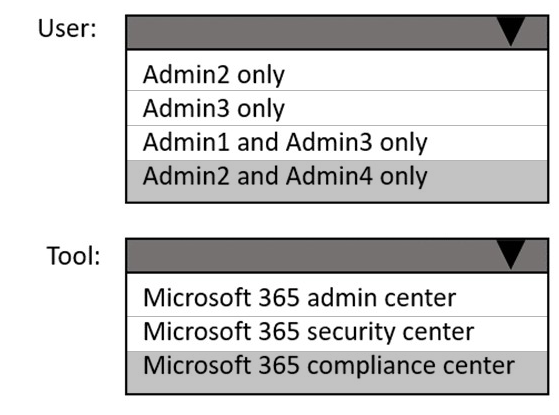The height and width of the screenshot is (415, 559).
Task: Choose highlighted "Admin2 and Admin4 only"
Action: [337, 181]
